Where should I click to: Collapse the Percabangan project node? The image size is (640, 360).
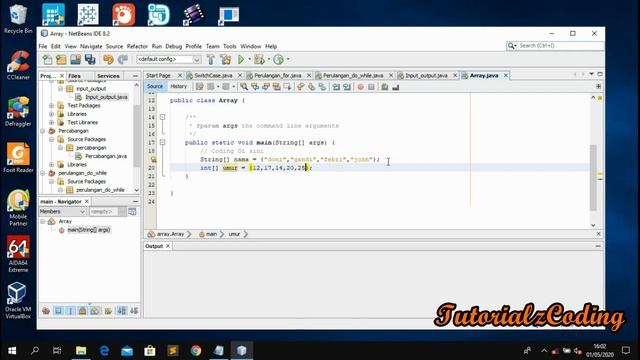[43, 131]
